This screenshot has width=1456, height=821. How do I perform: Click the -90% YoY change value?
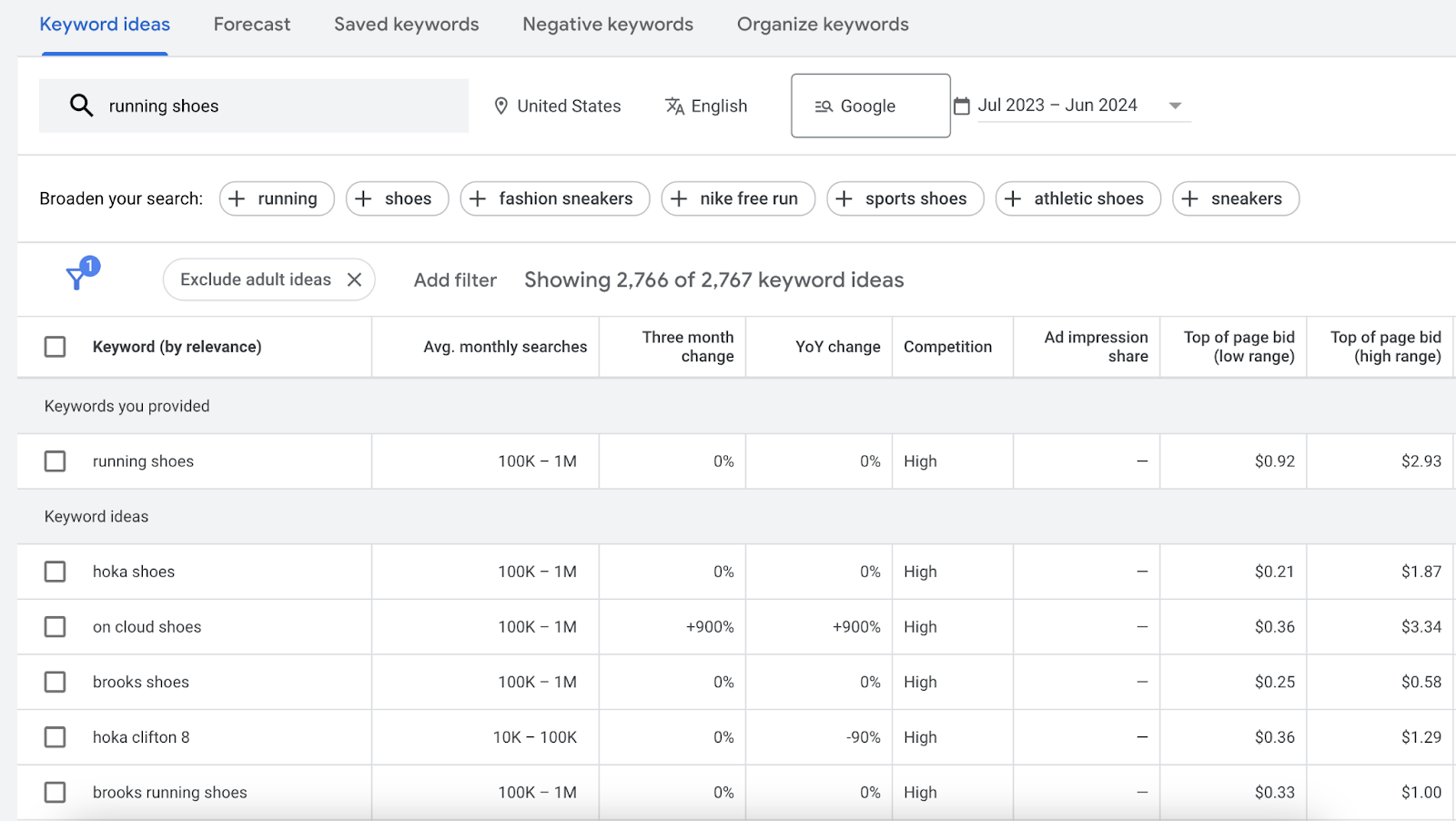864,737
